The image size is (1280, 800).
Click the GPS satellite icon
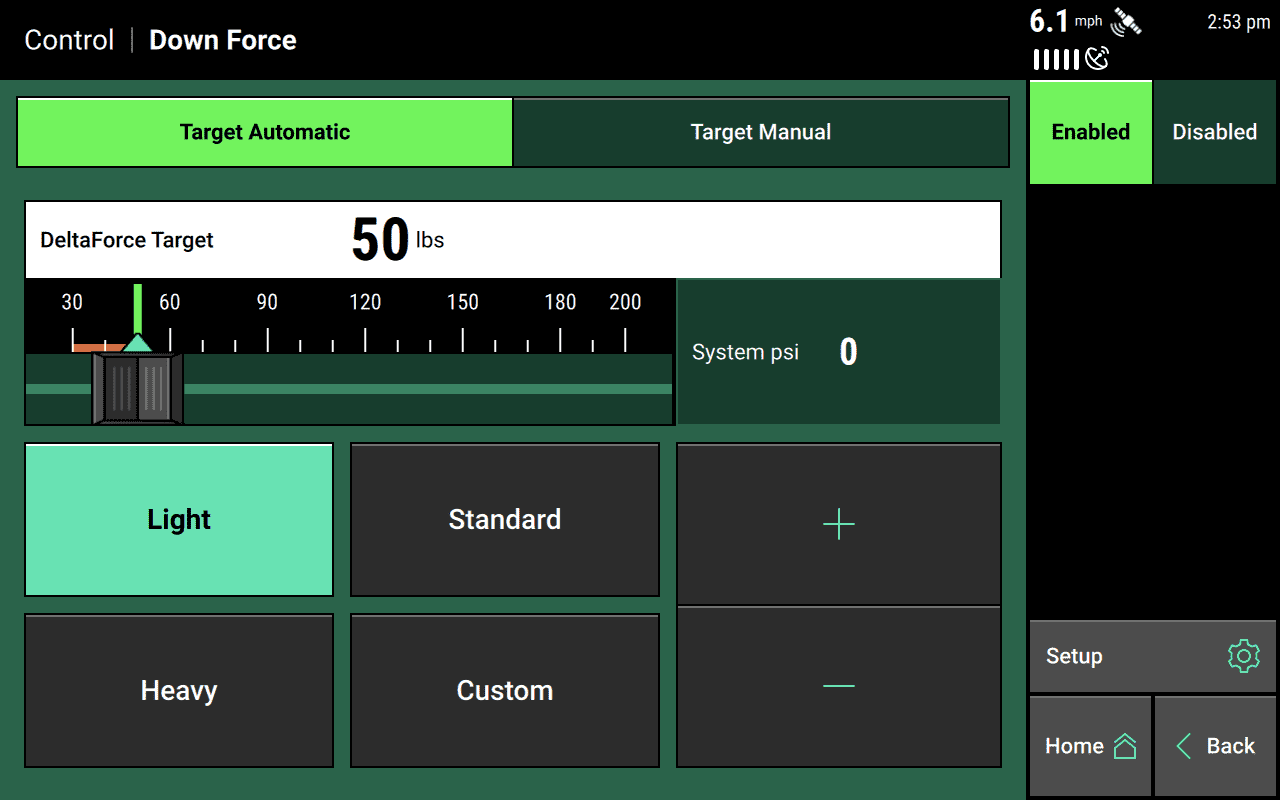tap(1126, 22)
